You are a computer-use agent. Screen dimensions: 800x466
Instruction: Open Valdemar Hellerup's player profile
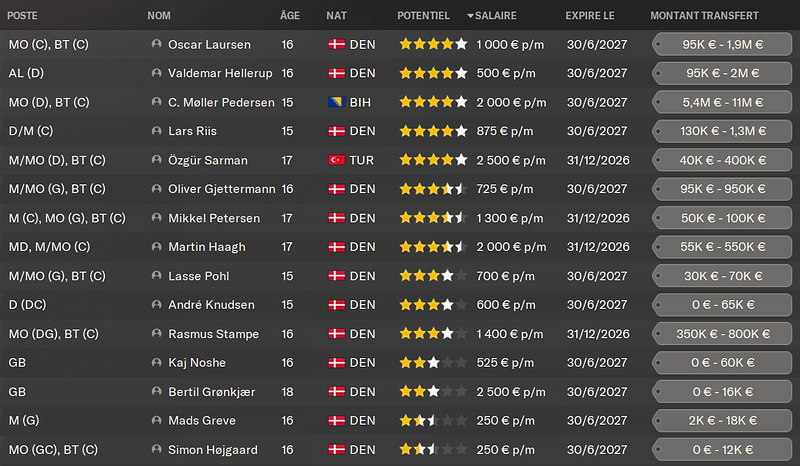220,74
